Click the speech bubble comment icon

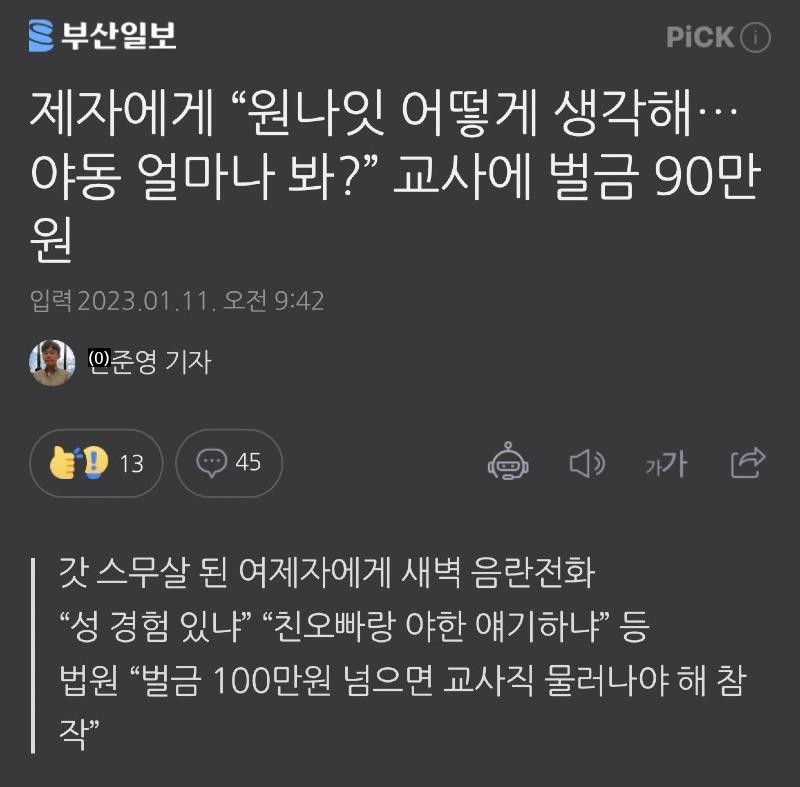click(x=211, y=463)
